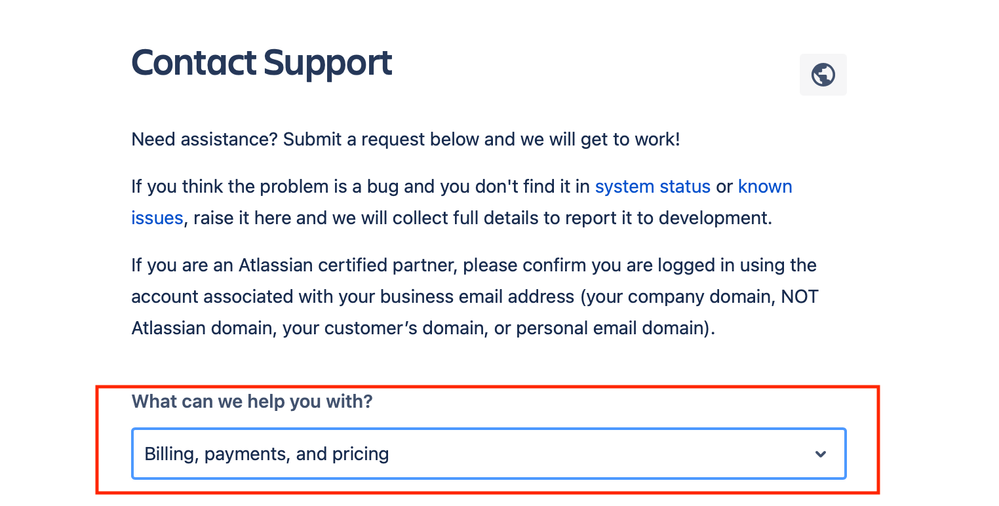This screenshot has width=999, height=506.
Task: Click the Atlassian certified partner paragraph
Action: coord(475,296)
